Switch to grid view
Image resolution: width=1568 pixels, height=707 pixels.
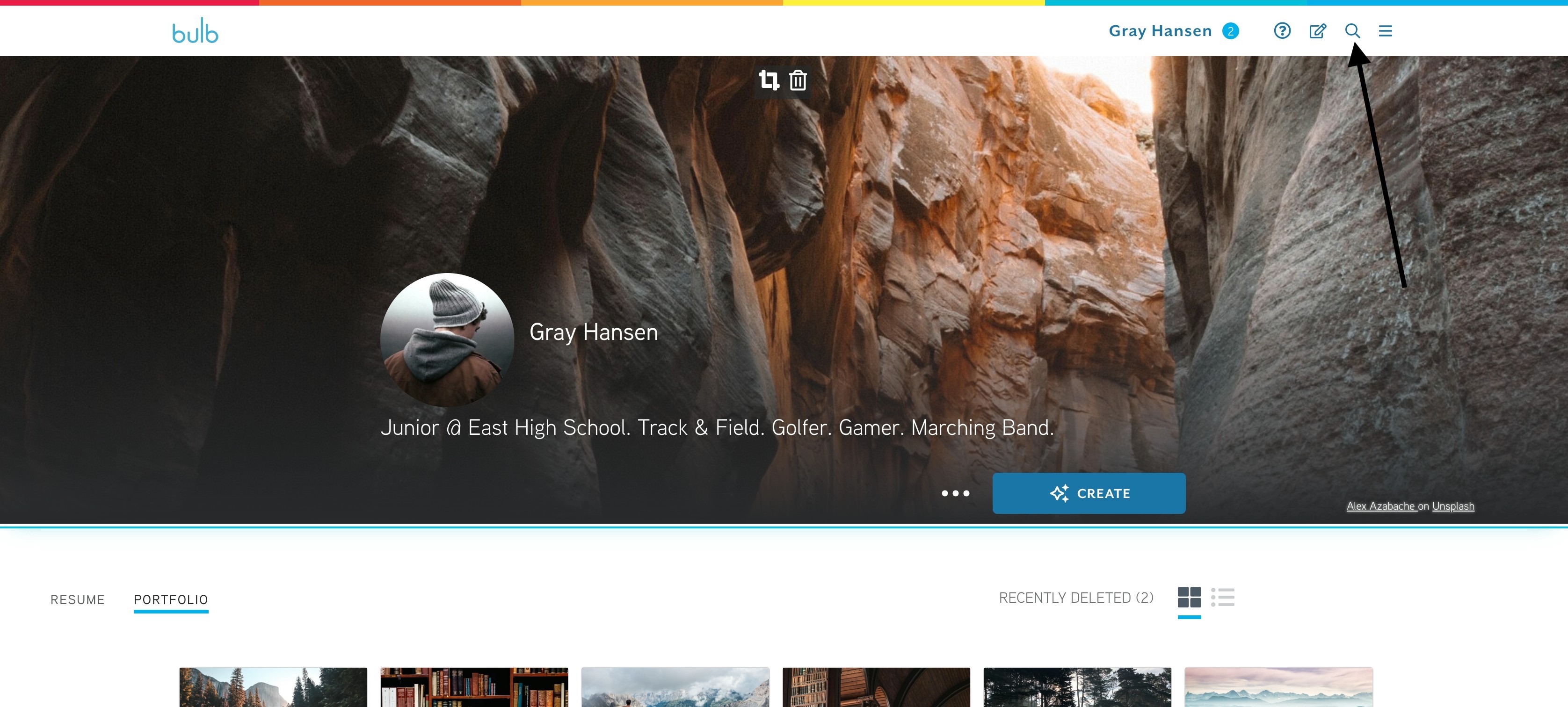click(x=1189, y=597)
